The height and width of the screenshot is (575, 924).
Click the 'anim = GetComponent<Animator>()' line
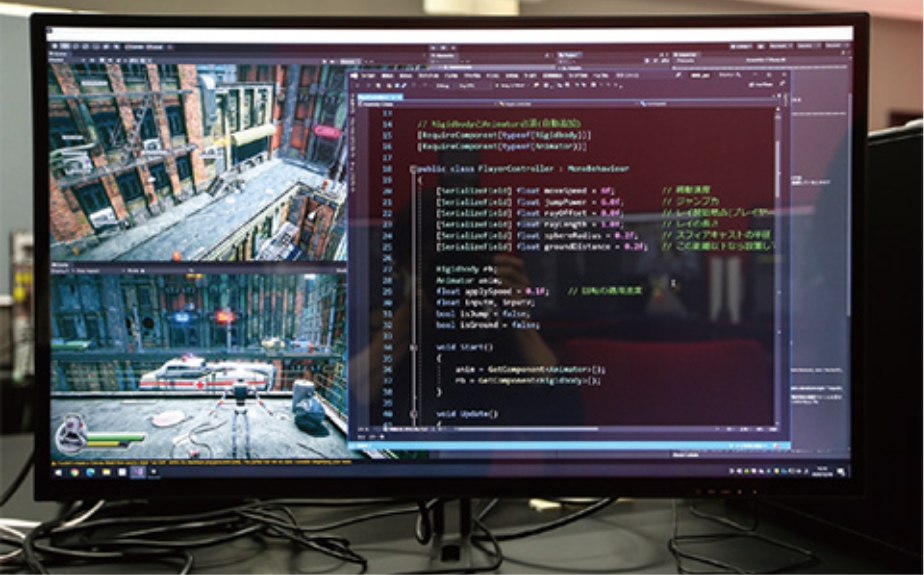(530, 370)
